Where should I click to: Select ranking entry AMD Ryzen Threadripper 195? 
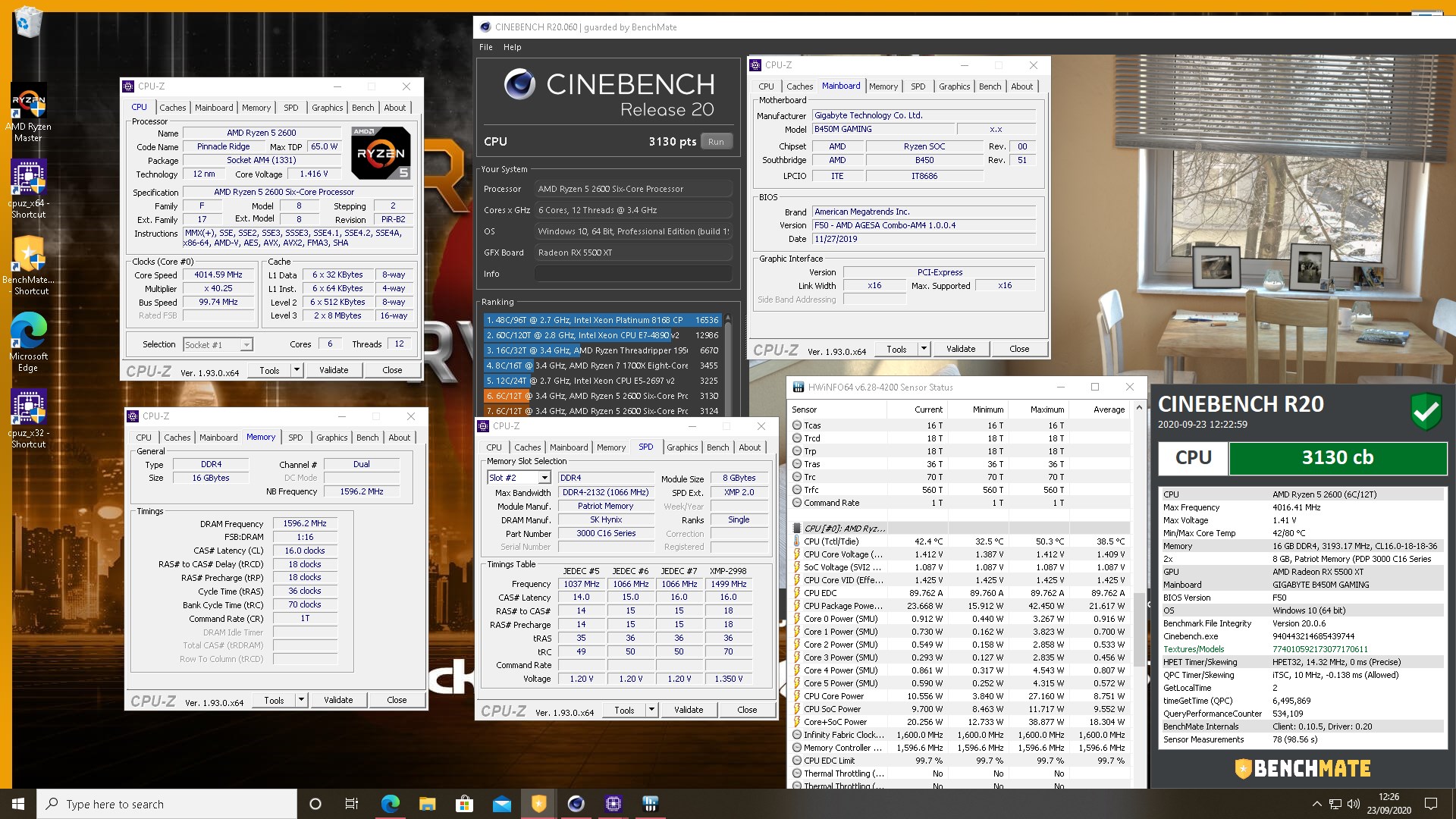(603, 350)
